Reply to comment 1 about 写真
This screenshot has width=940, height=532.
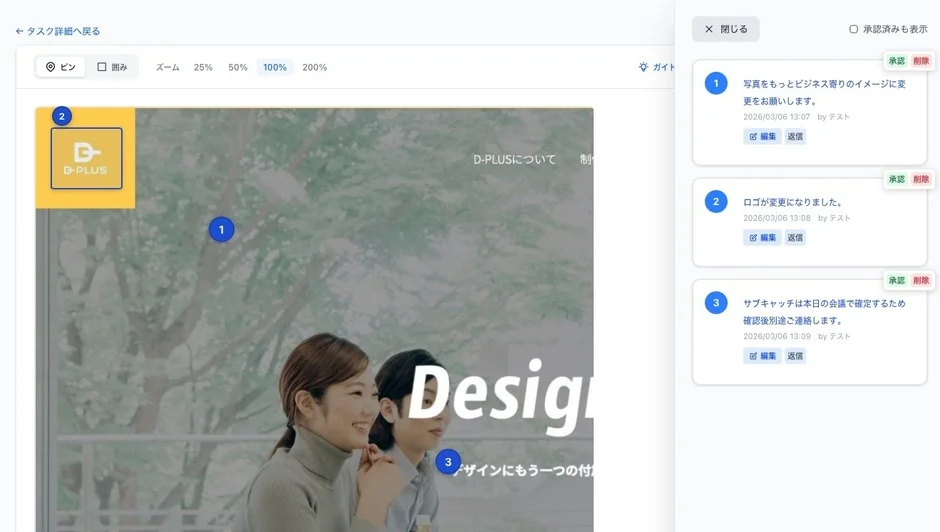[x=795, y=136]
